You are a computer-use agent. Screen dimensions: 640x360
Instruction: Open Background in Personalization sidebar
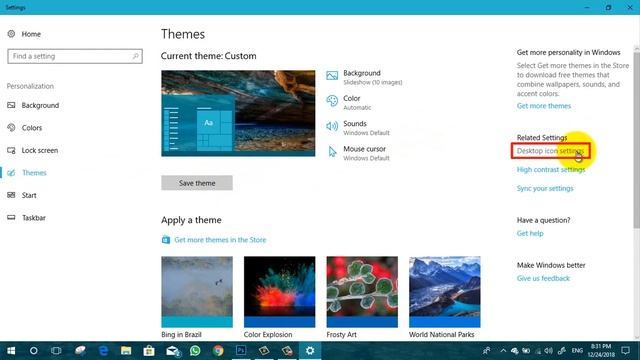tap(40, 105)
